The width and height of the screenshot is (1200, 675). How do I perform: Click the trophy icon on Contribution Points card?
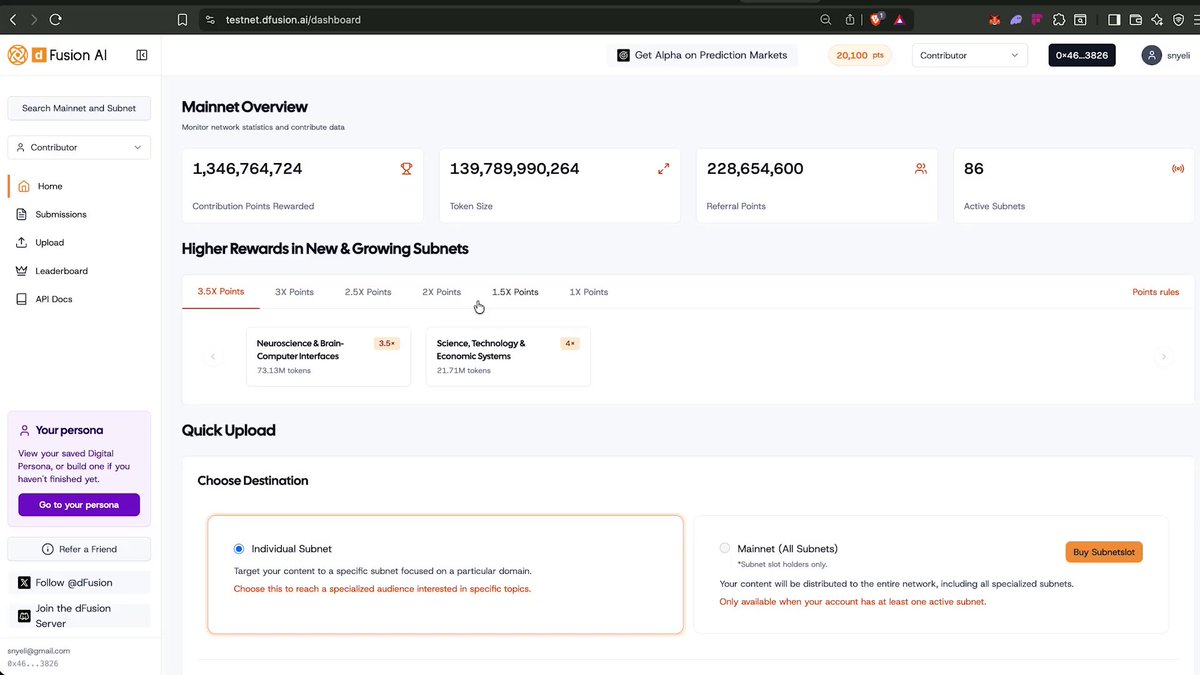pos(406,169)
